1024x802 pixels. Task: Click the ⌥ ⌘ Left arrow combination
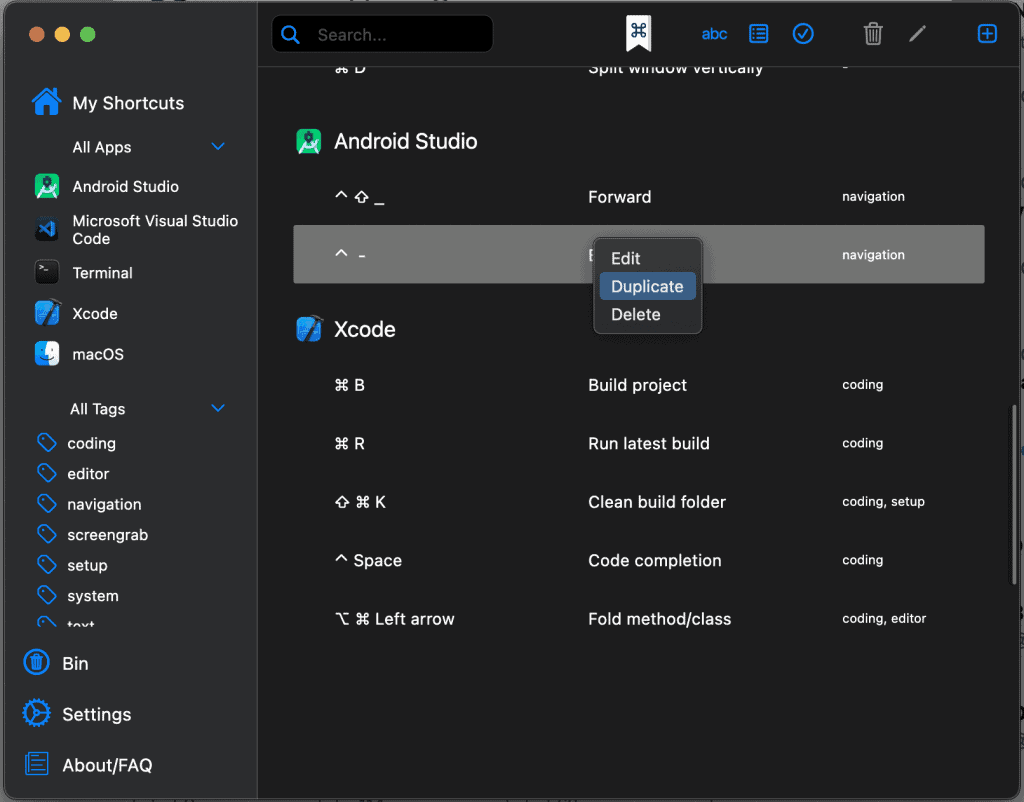tap(394, 619)
